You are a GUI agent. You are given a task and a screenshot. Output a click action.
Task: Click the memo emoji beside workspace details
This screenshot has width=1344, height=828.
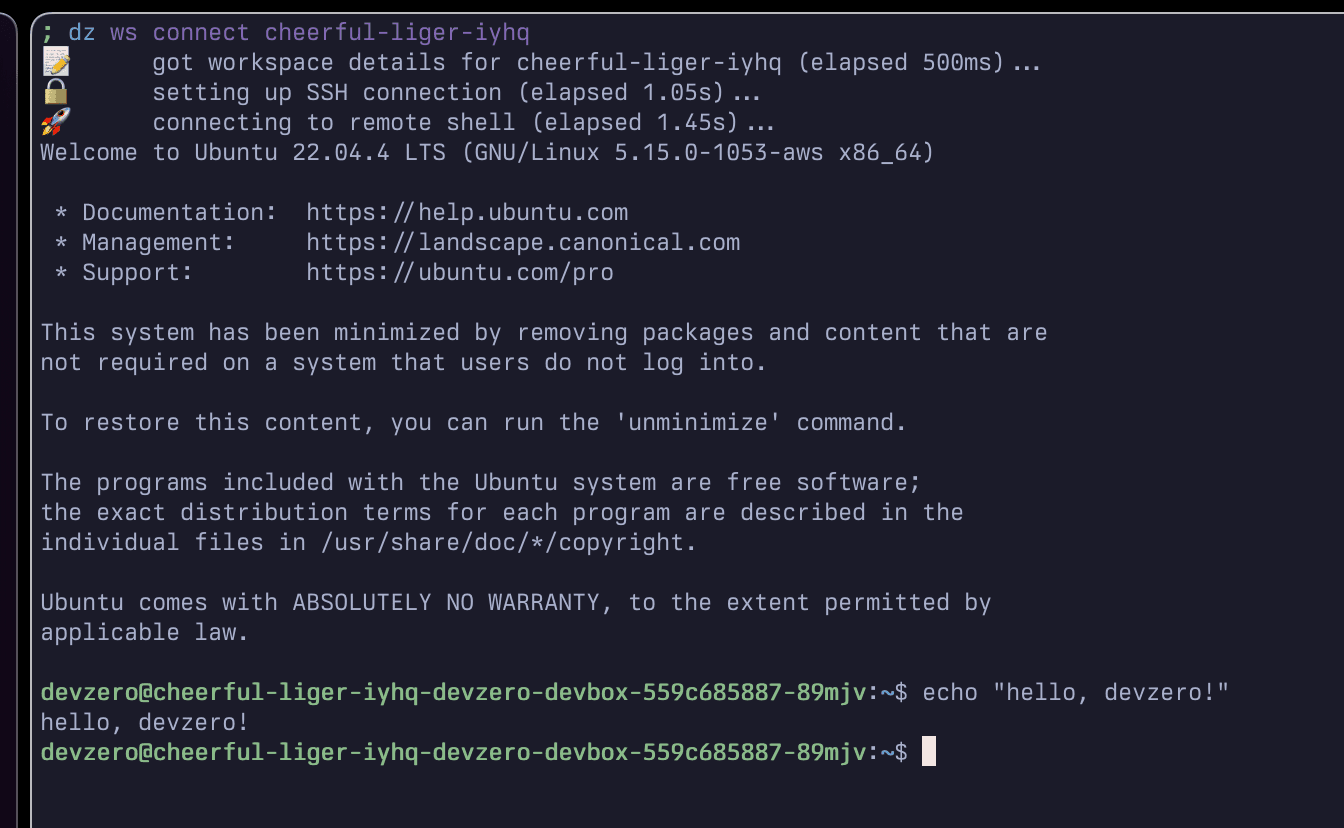coord(55,62)
